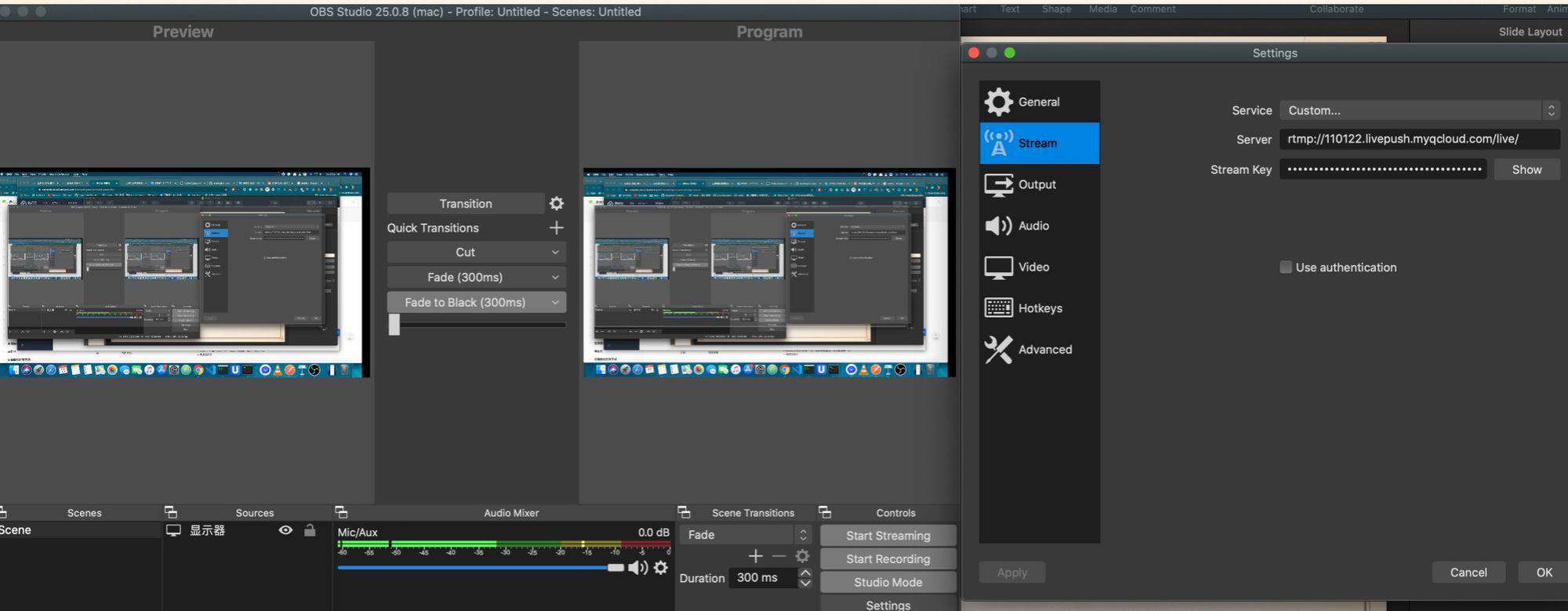1568x611 pixels.
Task: Undock the Controls panel icon
Action: [825, 512]
